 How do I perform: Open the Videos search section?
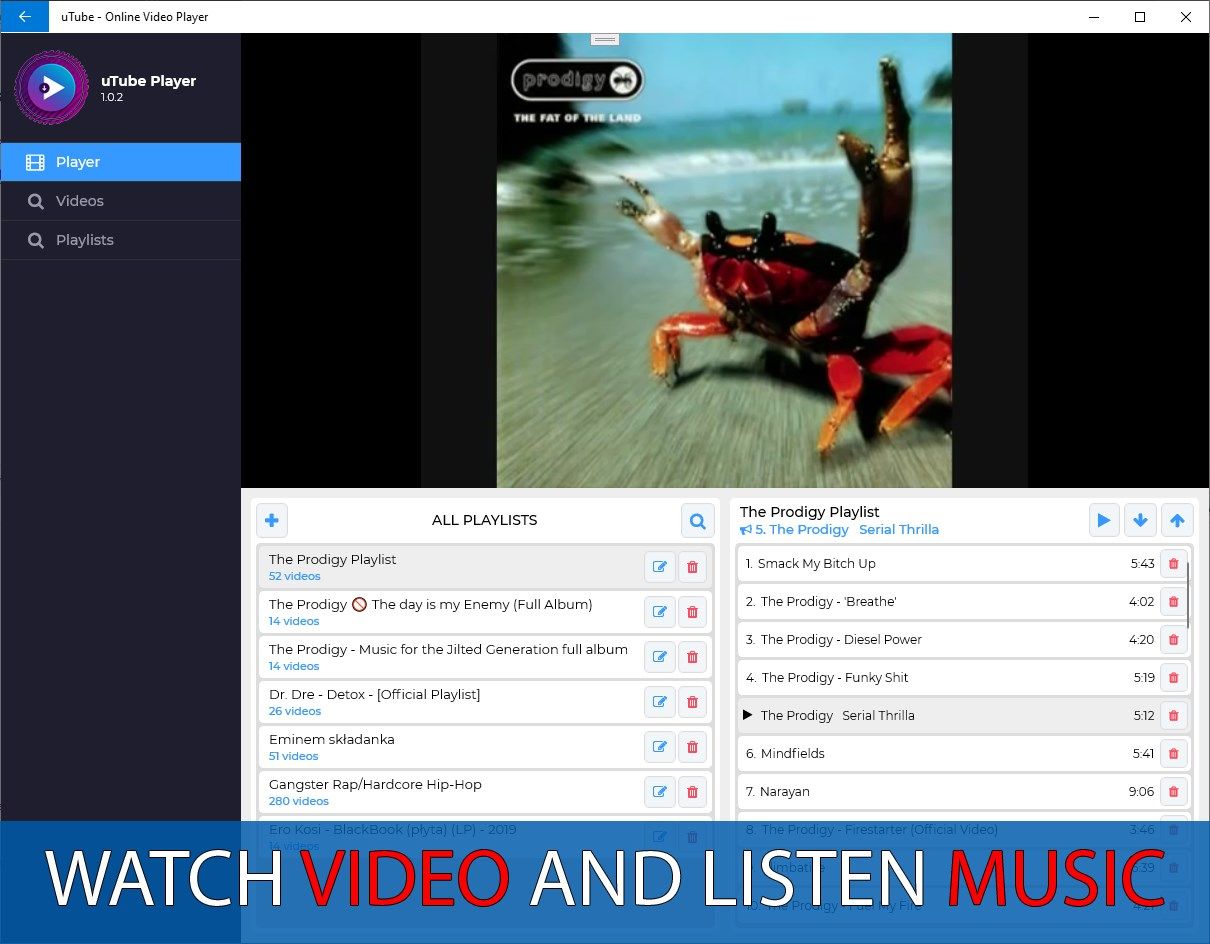tap(120, 201)
